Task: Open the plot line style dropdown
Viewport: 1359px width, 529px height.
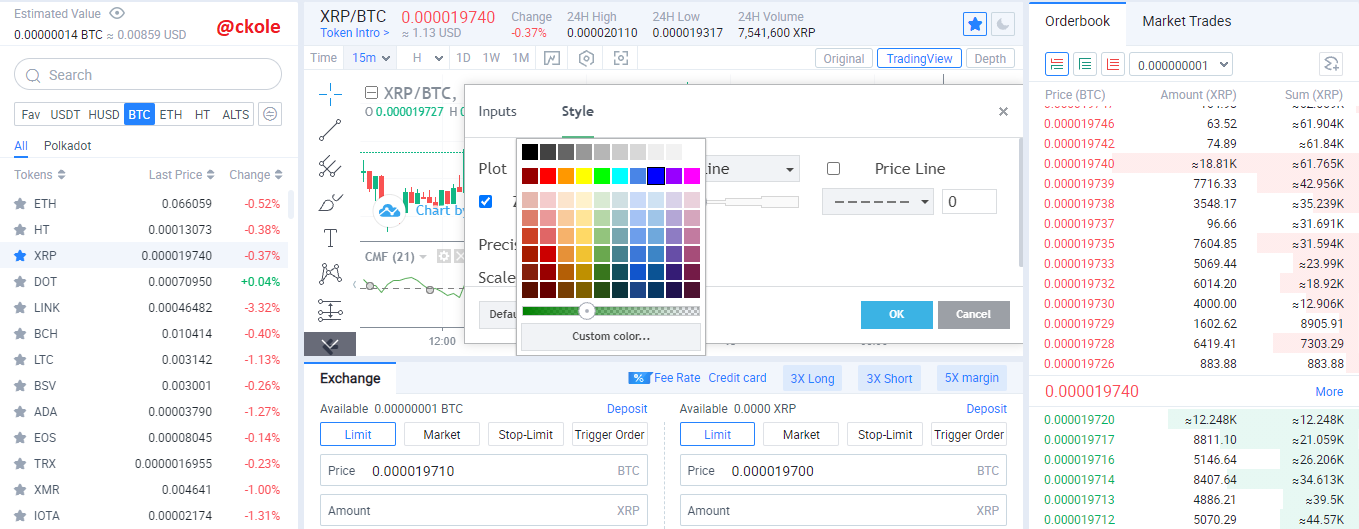Action: point(751,168)
